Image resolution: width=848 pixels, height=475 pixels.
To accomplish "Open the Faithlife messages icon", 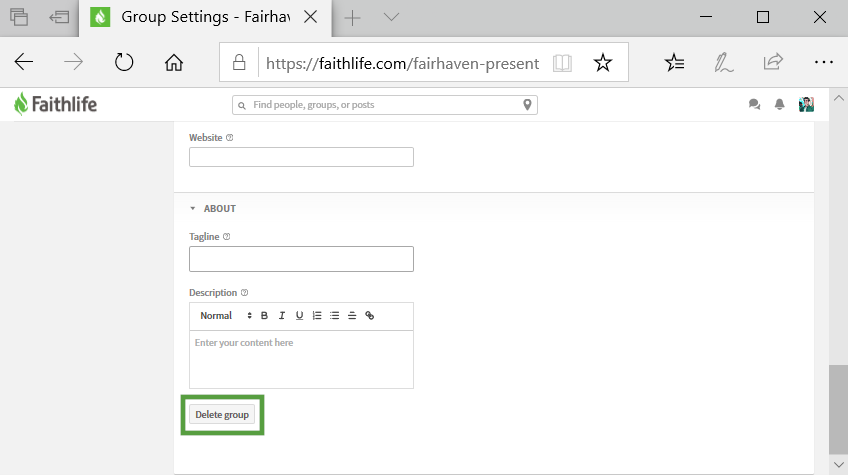I will click(x=755, y=105).
